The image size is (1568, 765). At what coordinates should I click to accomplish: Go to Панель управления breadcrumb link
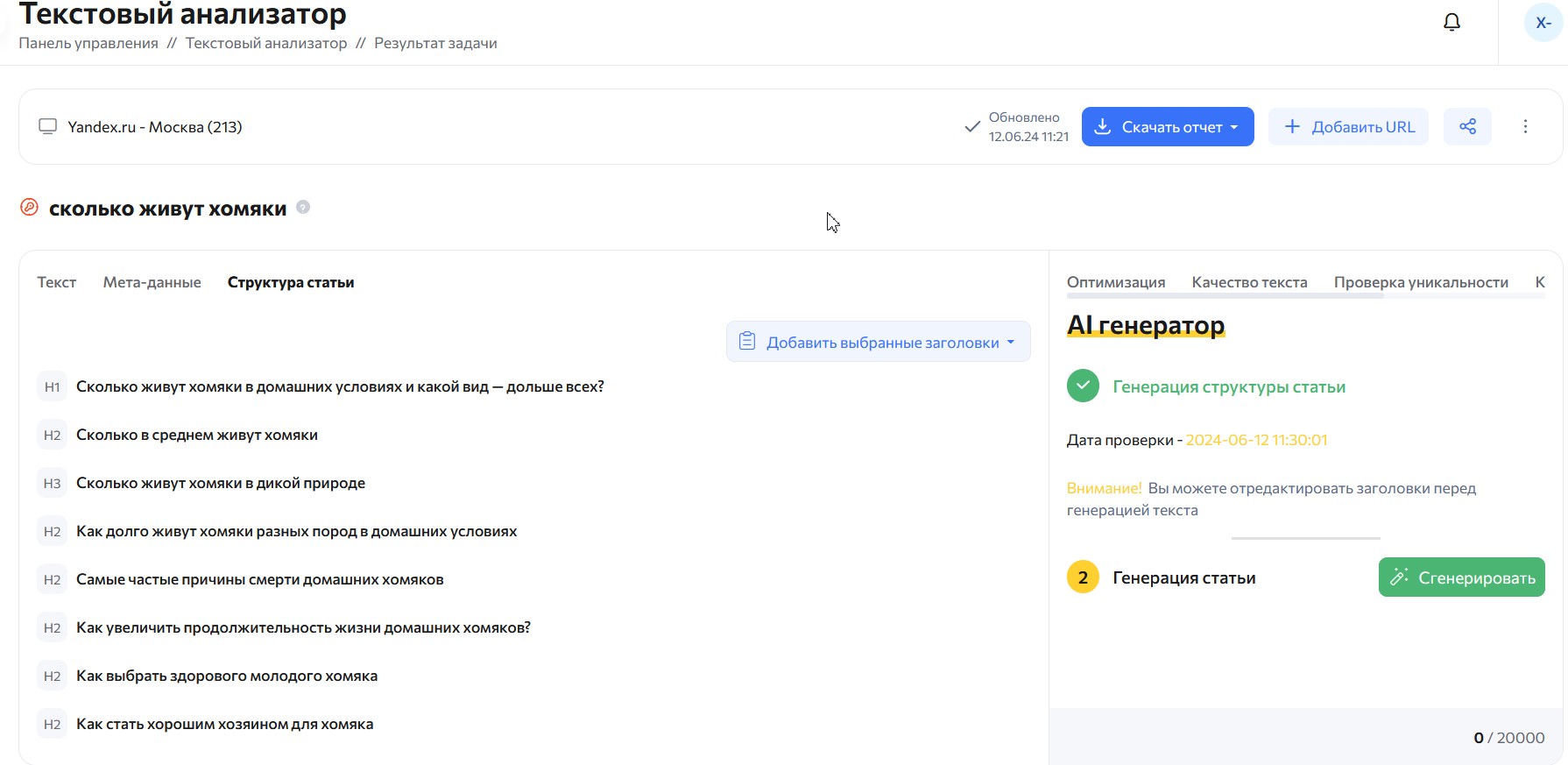click(x=88, y=43)
